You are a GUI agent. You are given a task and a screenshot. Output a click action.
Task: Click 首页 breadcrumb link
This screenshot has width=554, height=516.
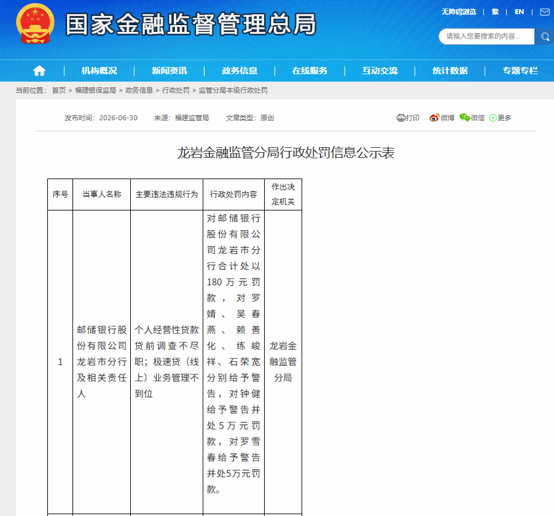pyautogui.click(x=59, y=90)
